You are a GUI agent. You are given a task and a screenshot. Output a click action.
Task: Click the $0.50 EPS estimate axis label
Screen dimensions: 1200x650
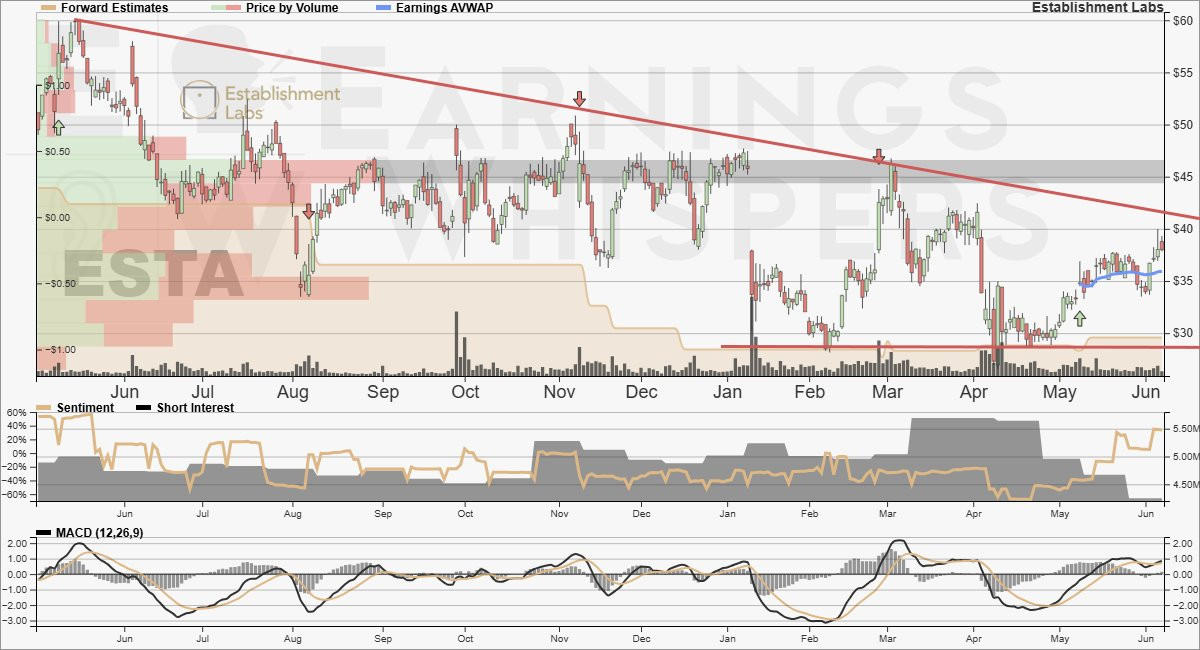pos(58,151)
